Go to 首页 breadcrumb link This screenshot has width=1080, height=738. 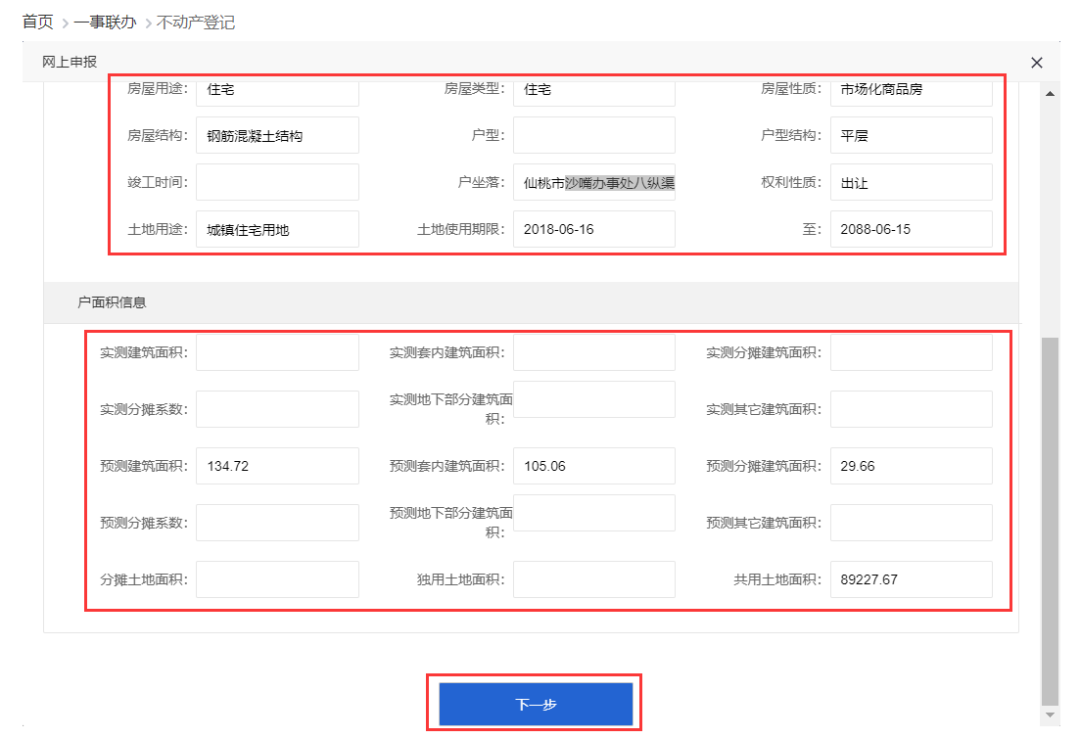click(38, 22)
